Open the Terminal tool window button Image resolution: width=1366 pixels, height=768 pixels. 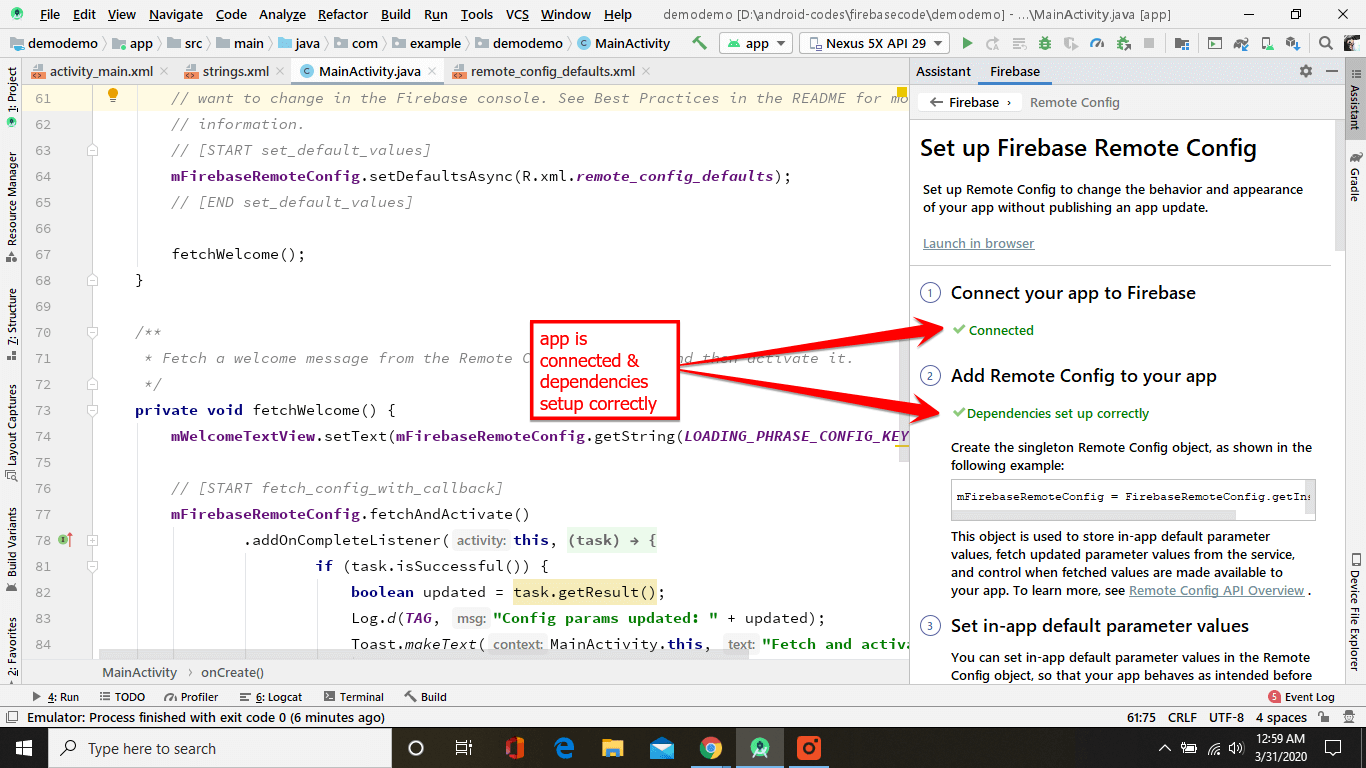[x=354, y=697]
